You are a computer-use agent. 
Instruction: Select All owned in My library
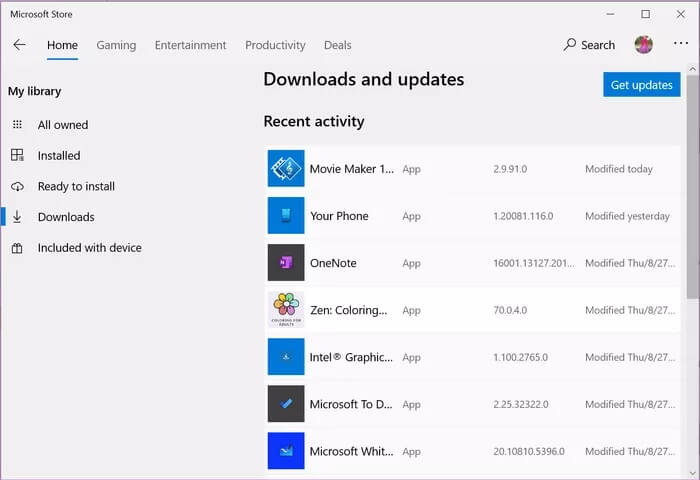click(63, 125)
